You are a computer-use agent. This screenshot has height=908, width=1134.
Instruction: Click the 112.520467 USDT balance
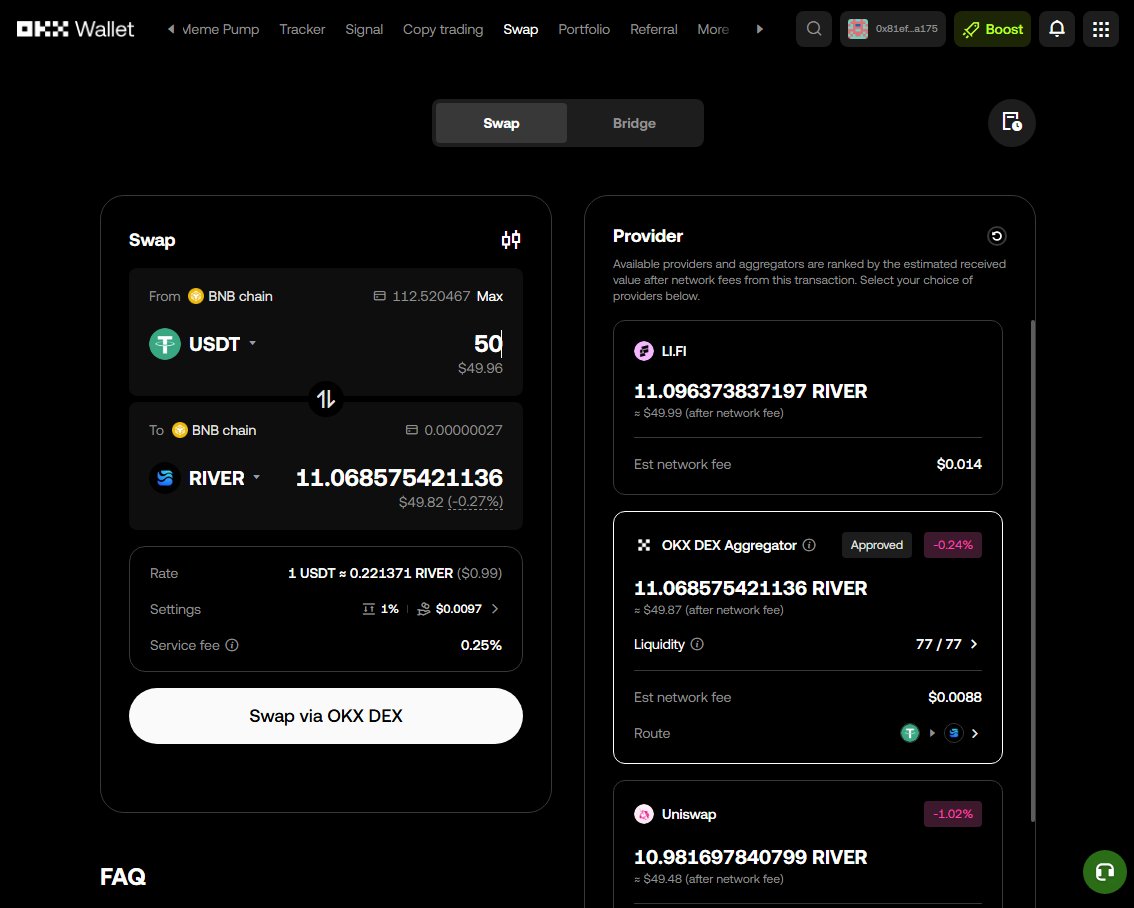tap(431, 296)
